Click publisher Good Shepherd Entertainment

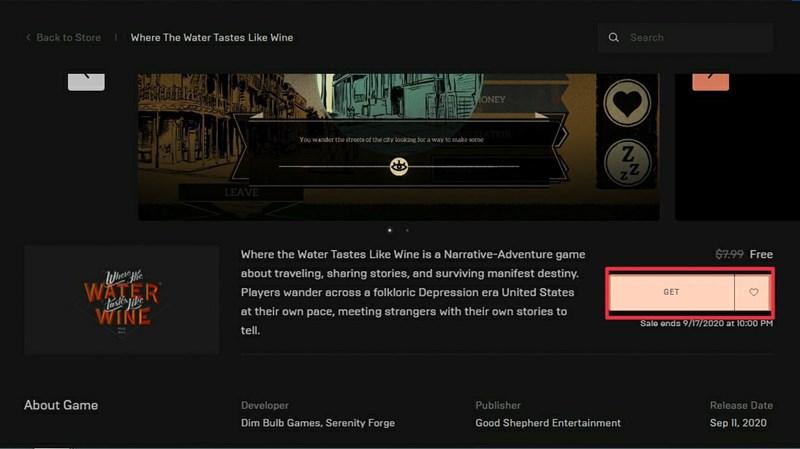click(548, 423)
